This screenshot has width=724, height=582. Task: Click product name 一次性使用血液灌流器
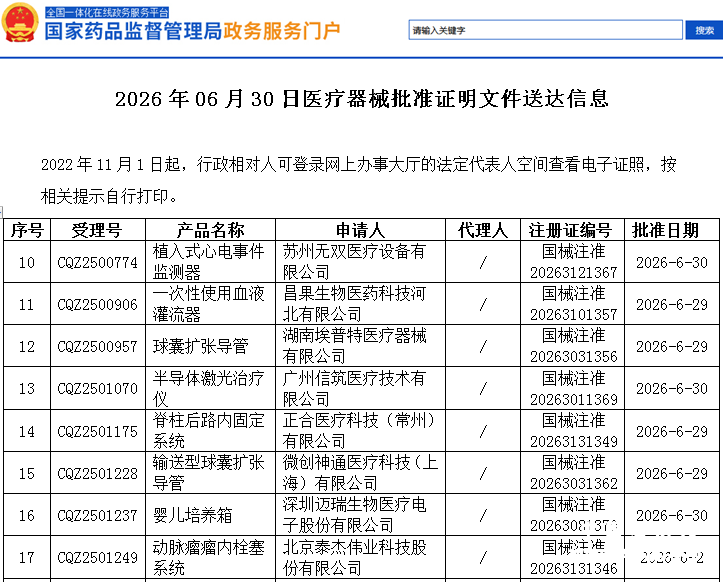point(208,304)
